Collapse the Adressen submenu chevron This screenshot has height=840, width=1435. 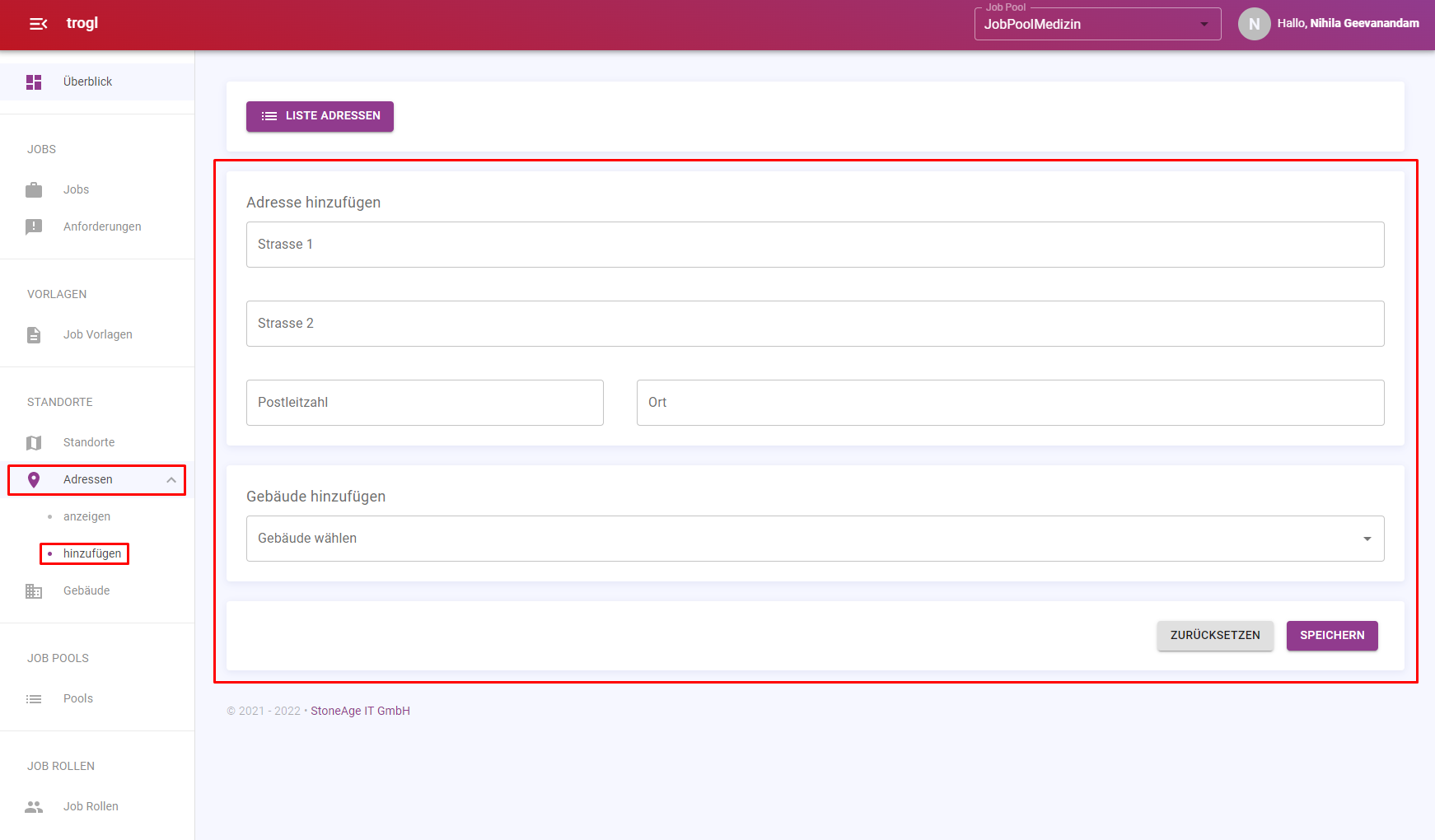pos(171,480)
